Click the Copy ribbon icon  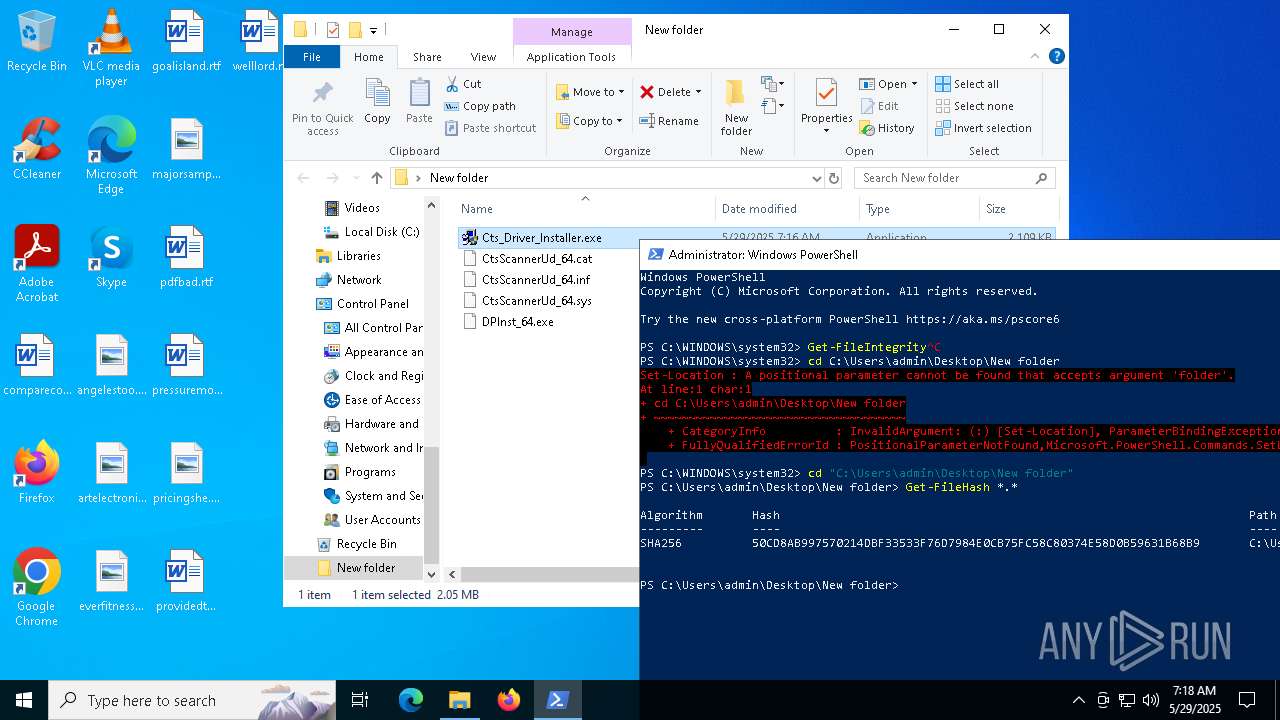point(377,101)
